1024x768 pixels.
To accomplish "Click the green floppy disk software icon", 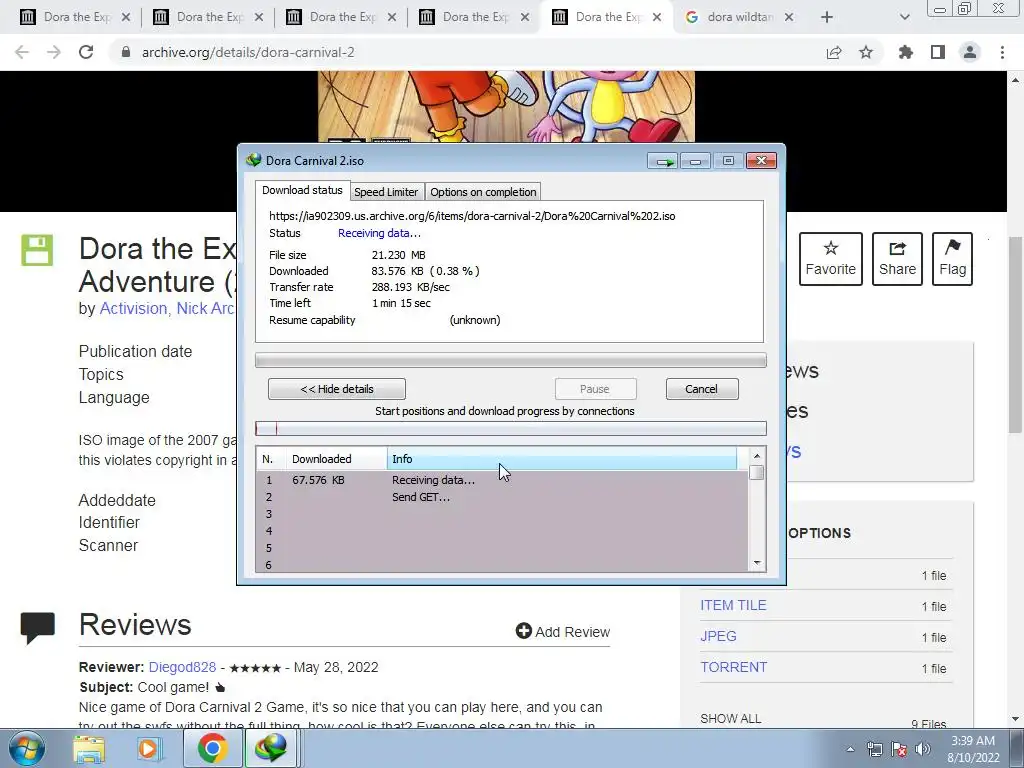I will (x=37, y=250).
